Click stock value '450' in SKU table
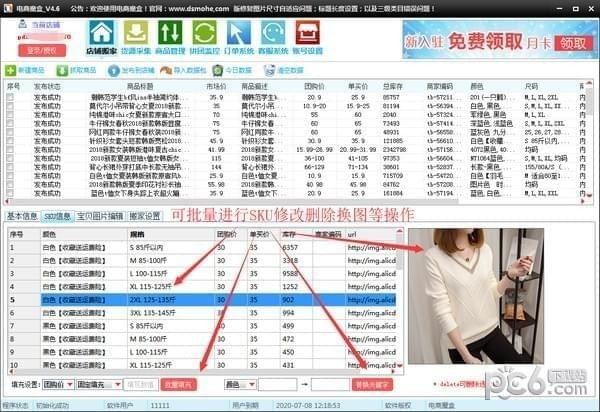This screenshot has height=412, width=600. [288, 352]
